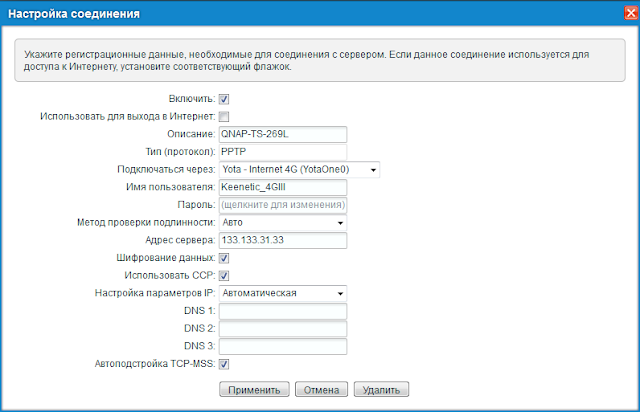The width and height of the screenshot is (640, 412).
Task: Focus the Описание text field
Action: [283, 134]
